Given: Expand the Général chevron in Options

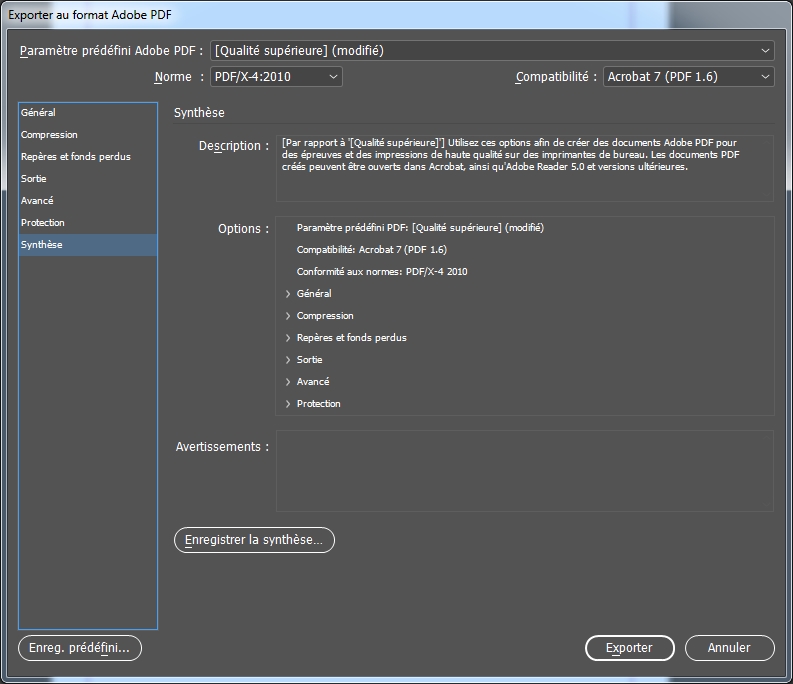Looking at the screenshot, I should [288, 294].
